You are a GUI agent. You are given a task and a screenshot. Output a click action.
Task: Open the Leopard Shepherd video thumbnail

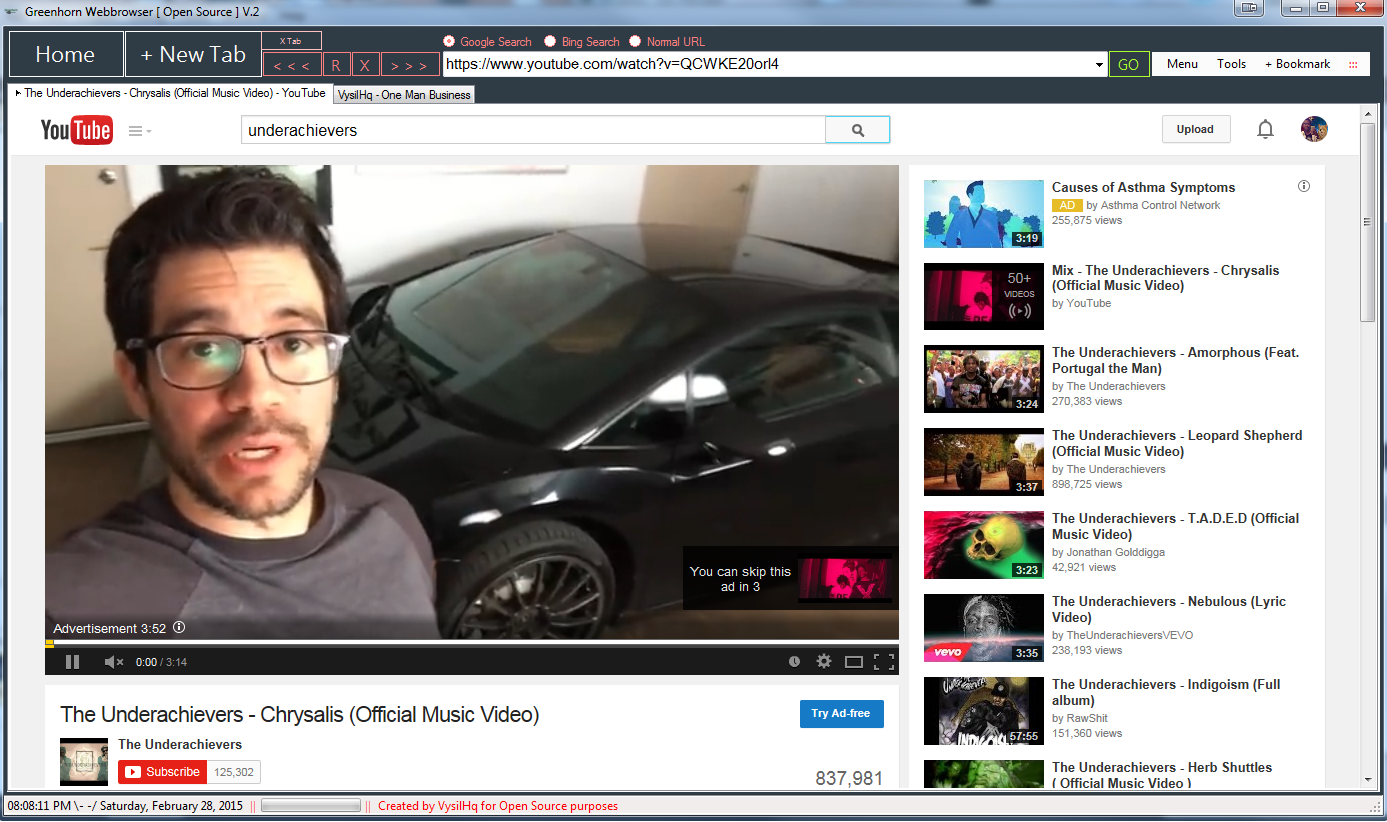coord(983,463)
